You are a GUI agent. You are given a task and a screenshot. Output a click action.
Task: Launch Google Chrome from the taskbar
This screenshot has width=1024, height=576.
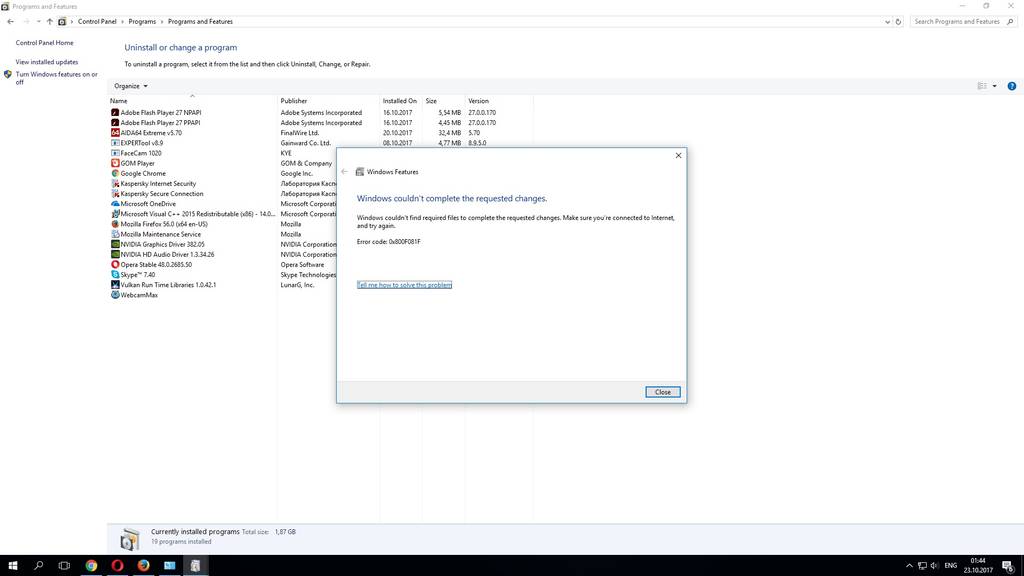coord(91,566)
